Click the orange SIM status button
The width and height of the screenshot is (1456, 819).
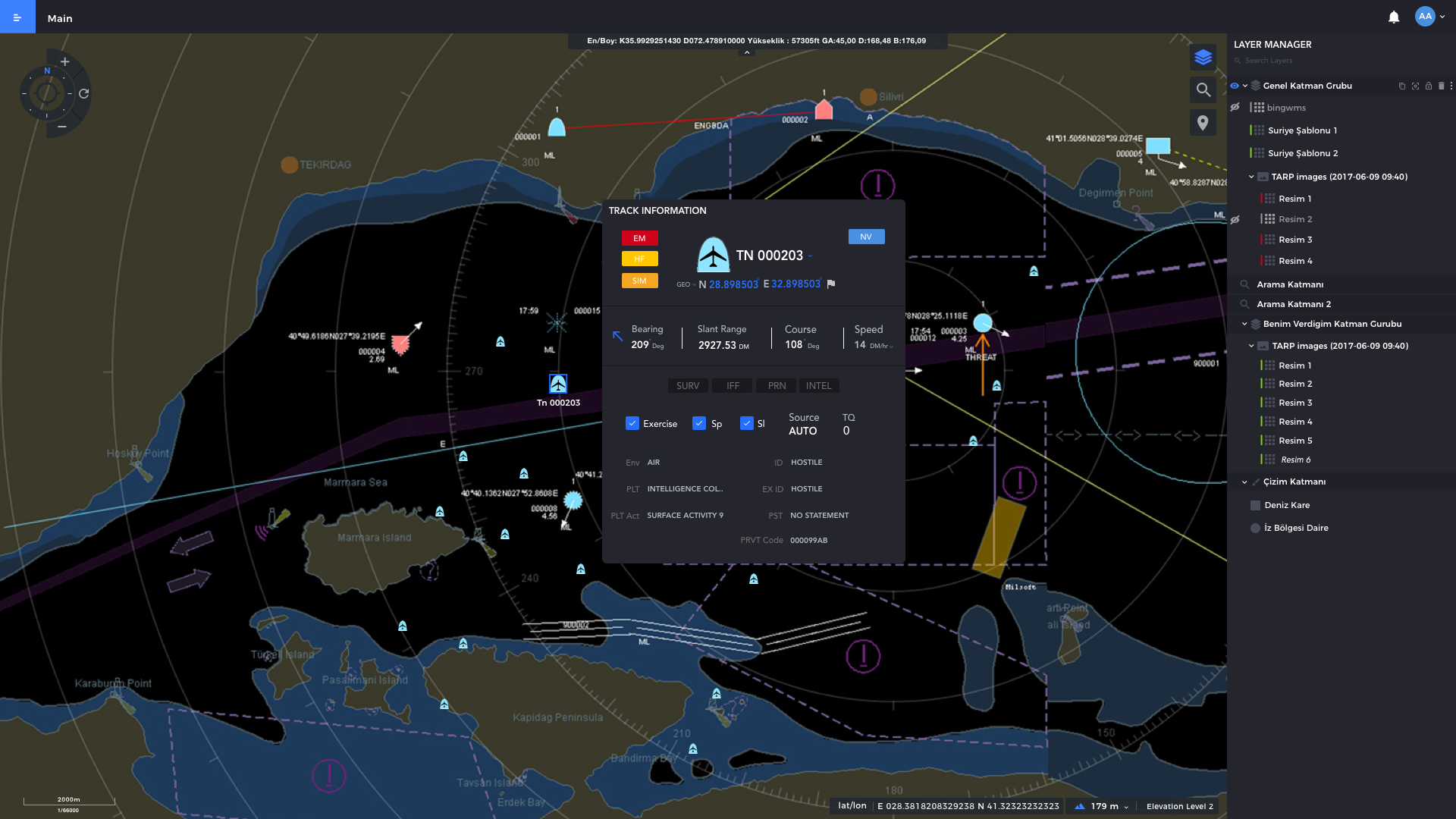(639, 281)
